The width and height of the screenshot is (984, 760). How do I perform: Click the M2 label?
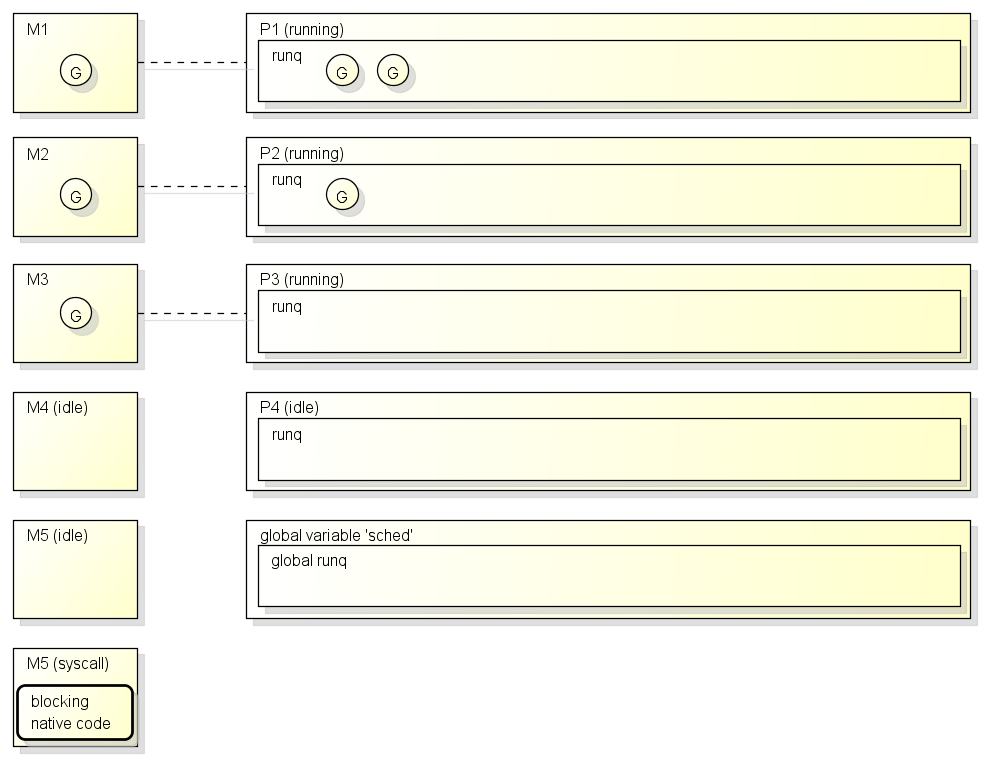click(x=38, y=154)
